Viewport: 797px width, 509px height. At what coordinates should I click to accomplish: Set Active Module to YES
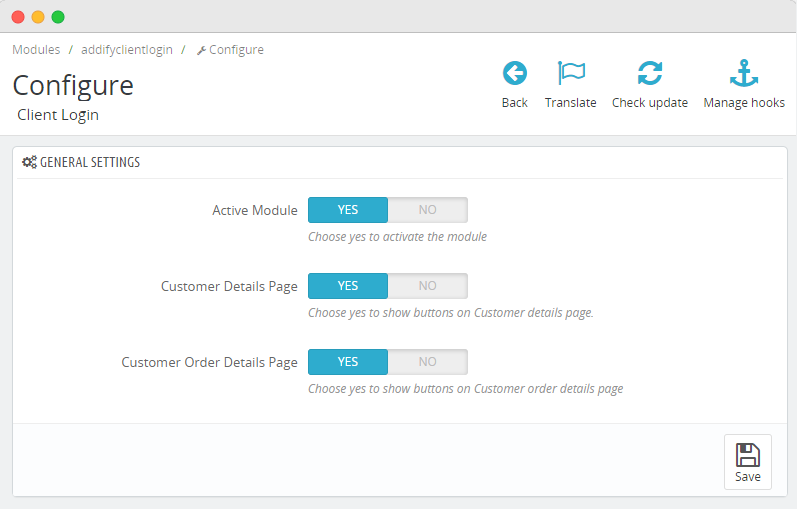point(347,210)
